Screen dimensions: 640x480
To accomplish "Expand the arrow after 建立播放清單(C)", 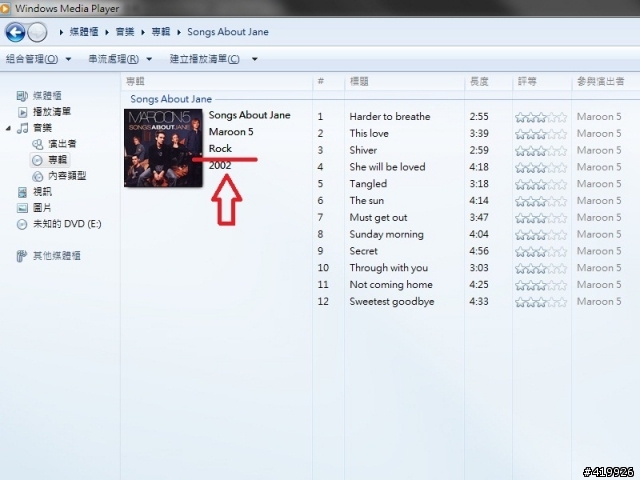I will pyautogui.click(x=255, y=59).
